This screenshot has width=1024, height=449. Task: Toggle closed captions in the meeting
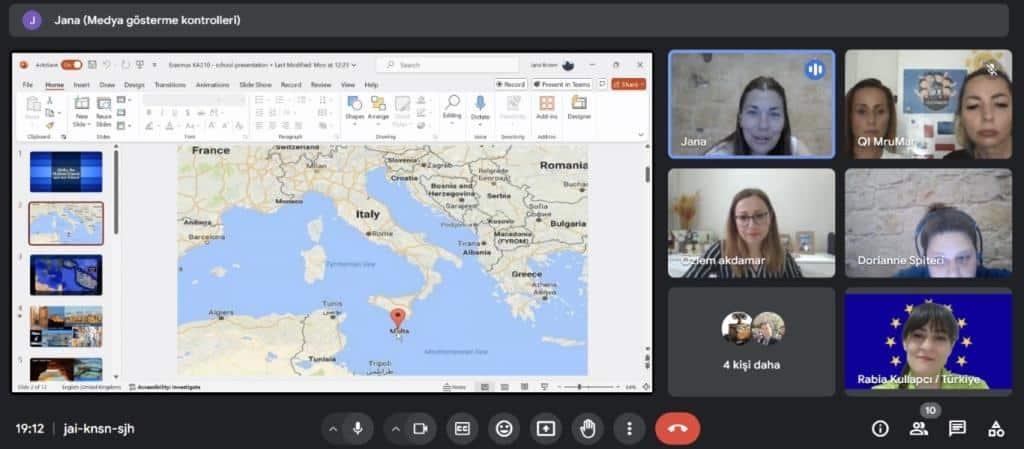click(462, 428)
